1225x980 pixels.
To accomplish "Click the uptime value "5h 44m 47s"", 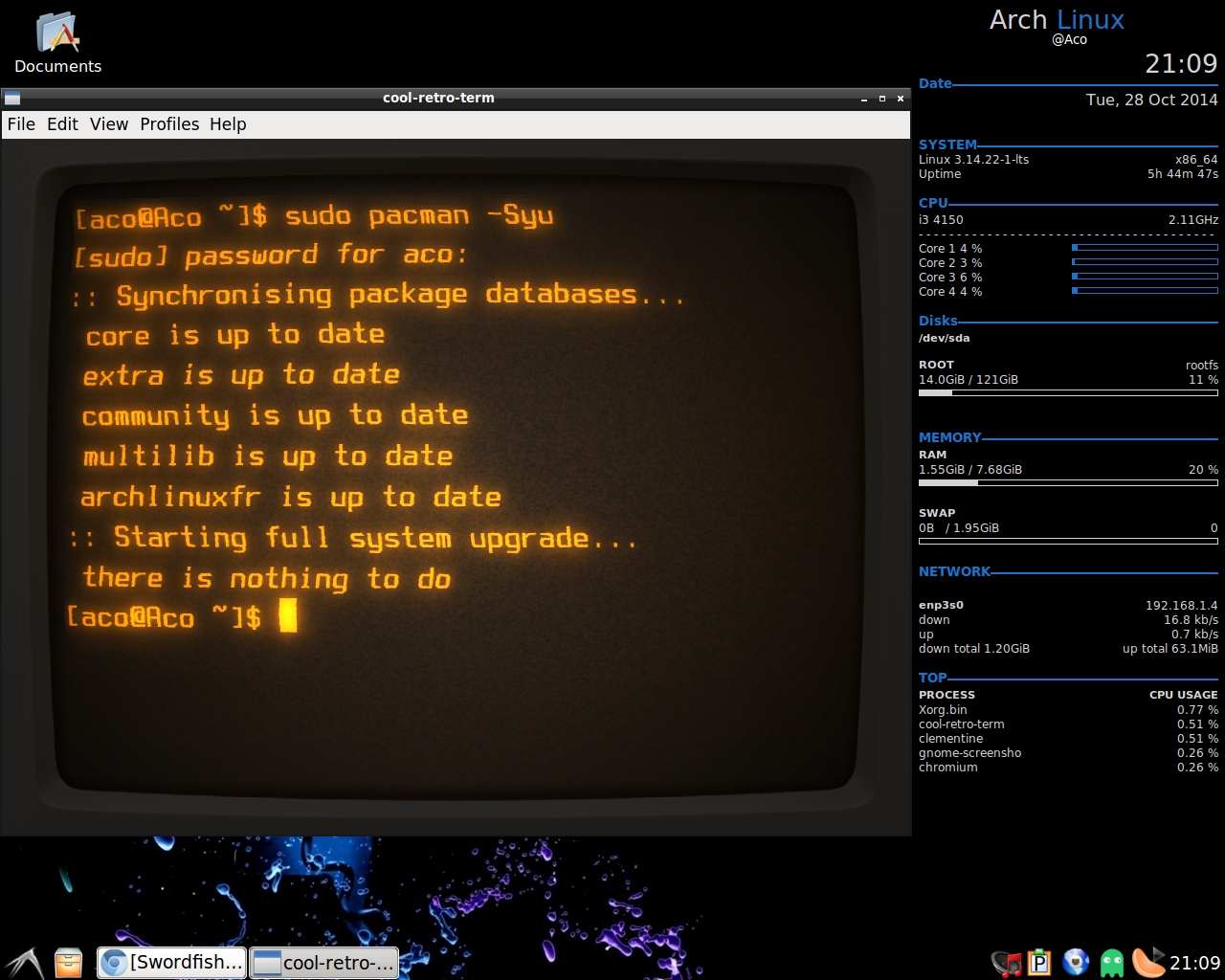I will 1183,174.
